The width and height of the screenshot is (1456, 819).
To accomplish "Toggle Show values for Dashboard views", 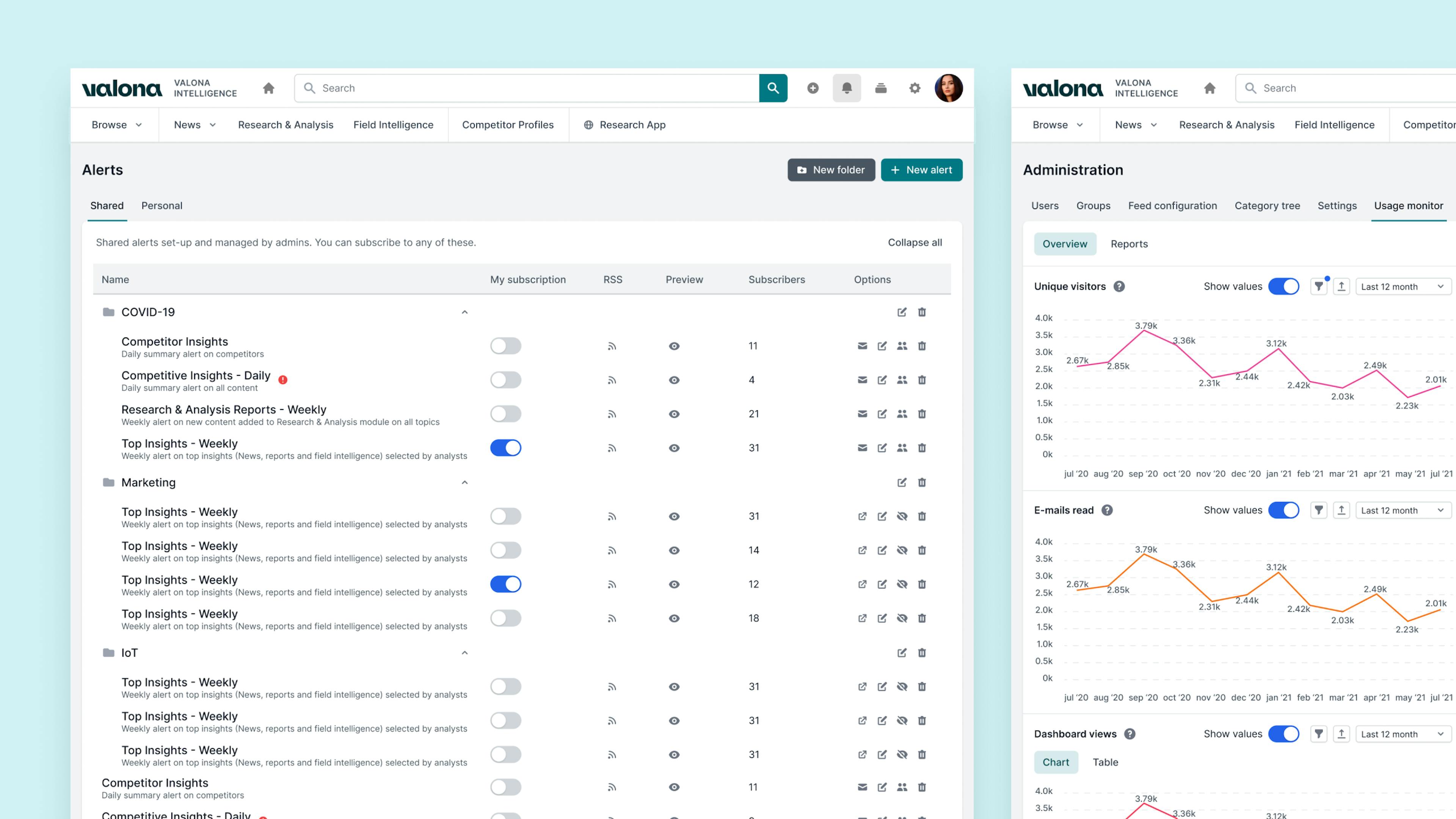I will [1283, 734].
